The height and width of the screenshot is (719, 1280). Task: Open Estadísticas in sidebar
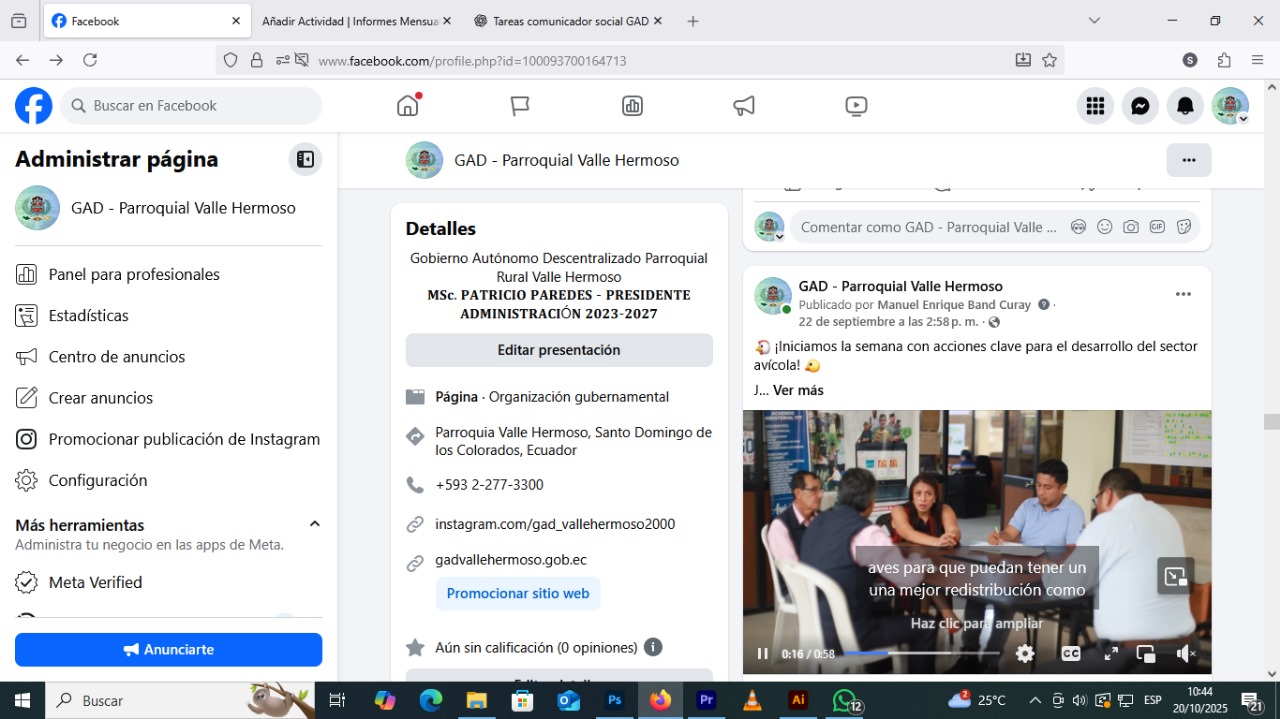click(88, 316)
